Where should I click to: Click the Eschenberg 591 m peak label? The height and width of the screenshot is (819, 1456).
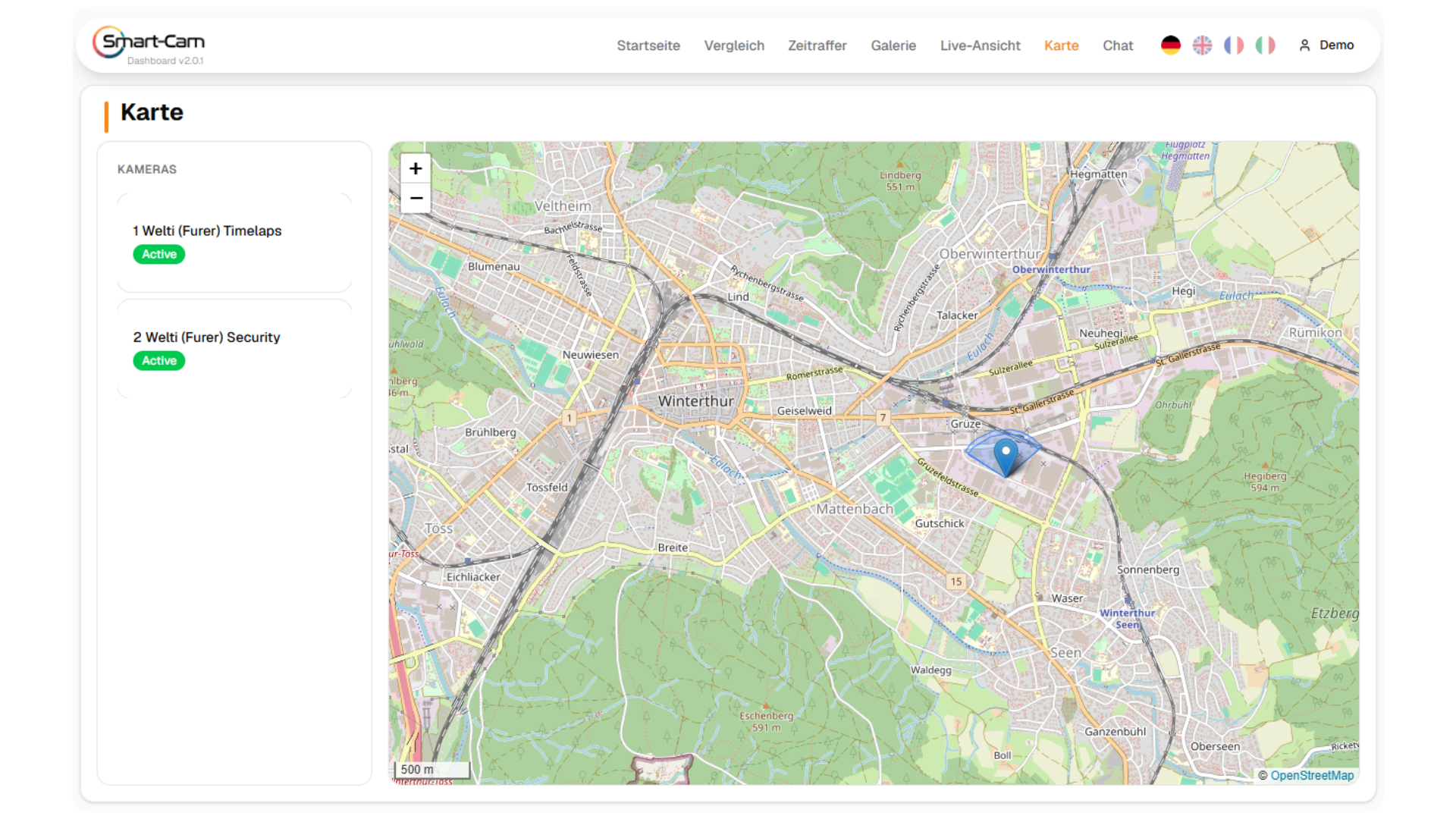coord(766,721)
